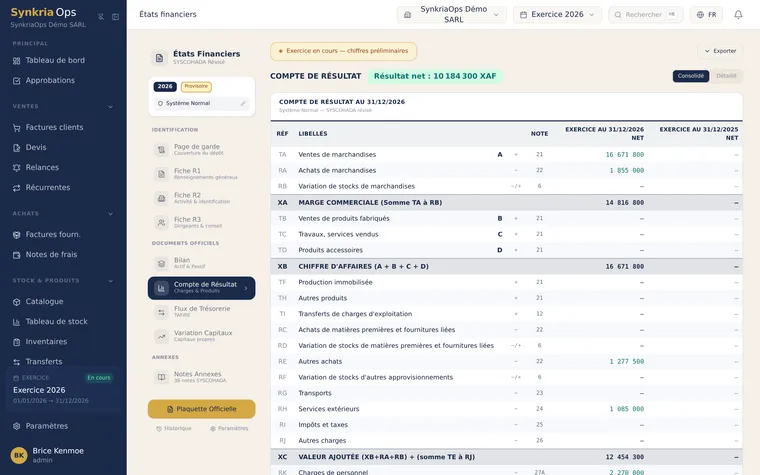The image size is (760, 475).
Task: Switch to Consolidé view
Action: (x=691, y=76)
